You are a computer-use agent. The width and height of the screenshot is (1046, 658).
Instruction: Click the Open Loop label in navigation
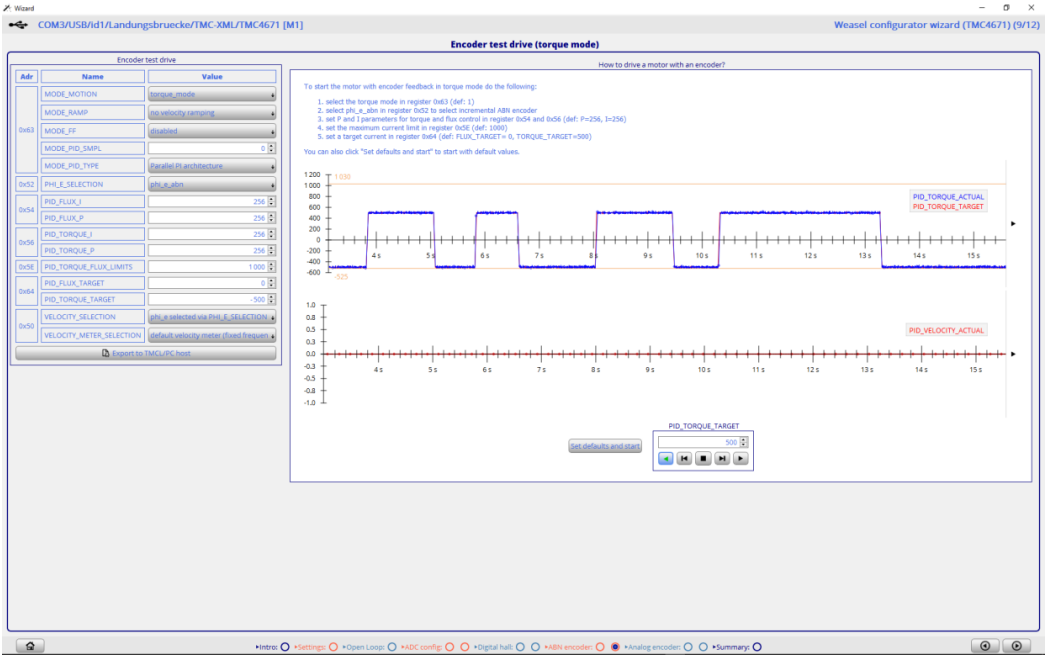click(x=364, y=647)
